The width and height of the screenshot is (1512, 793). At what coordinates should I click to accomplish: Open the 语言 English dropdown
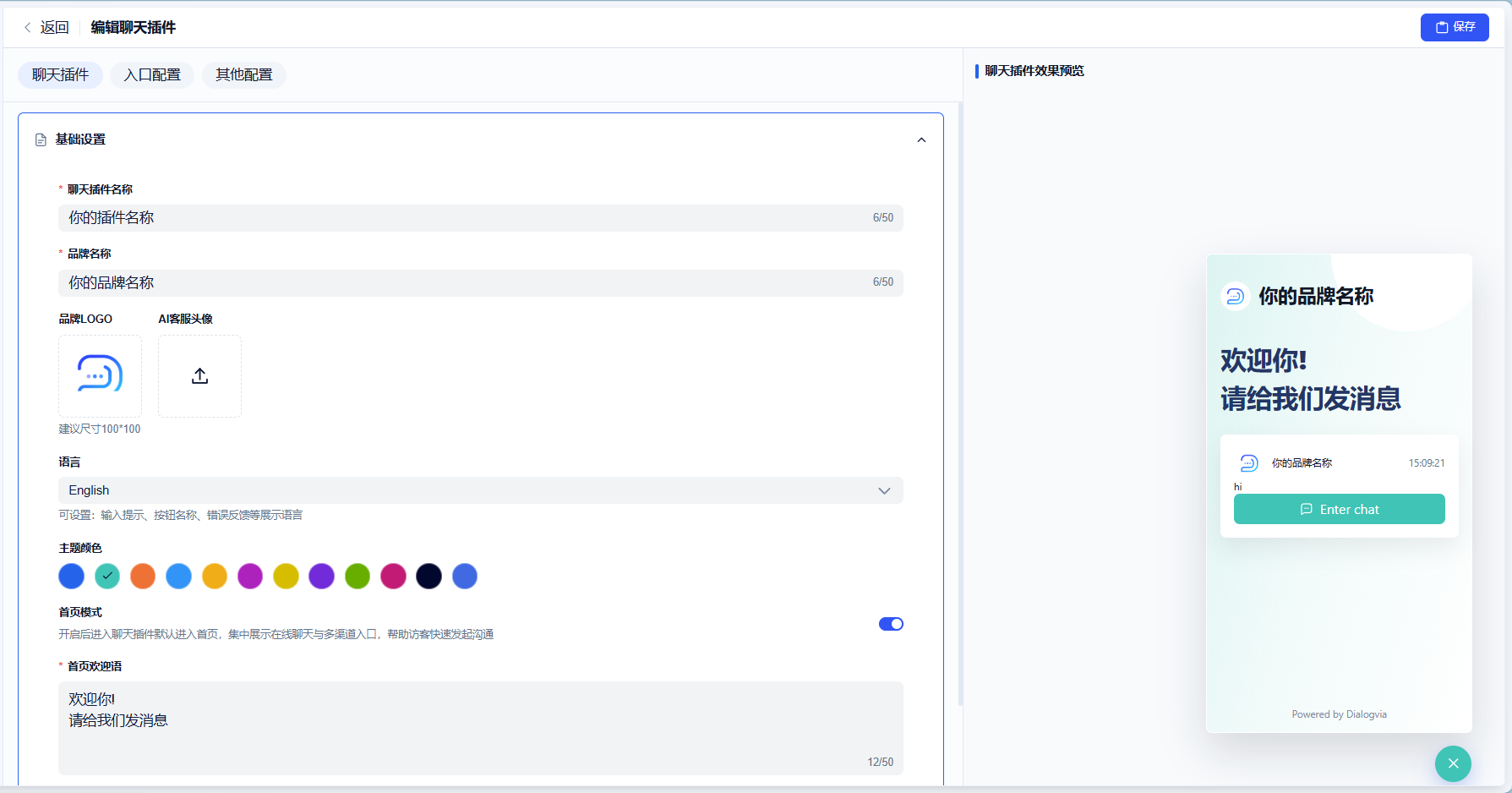coord(480,490)
